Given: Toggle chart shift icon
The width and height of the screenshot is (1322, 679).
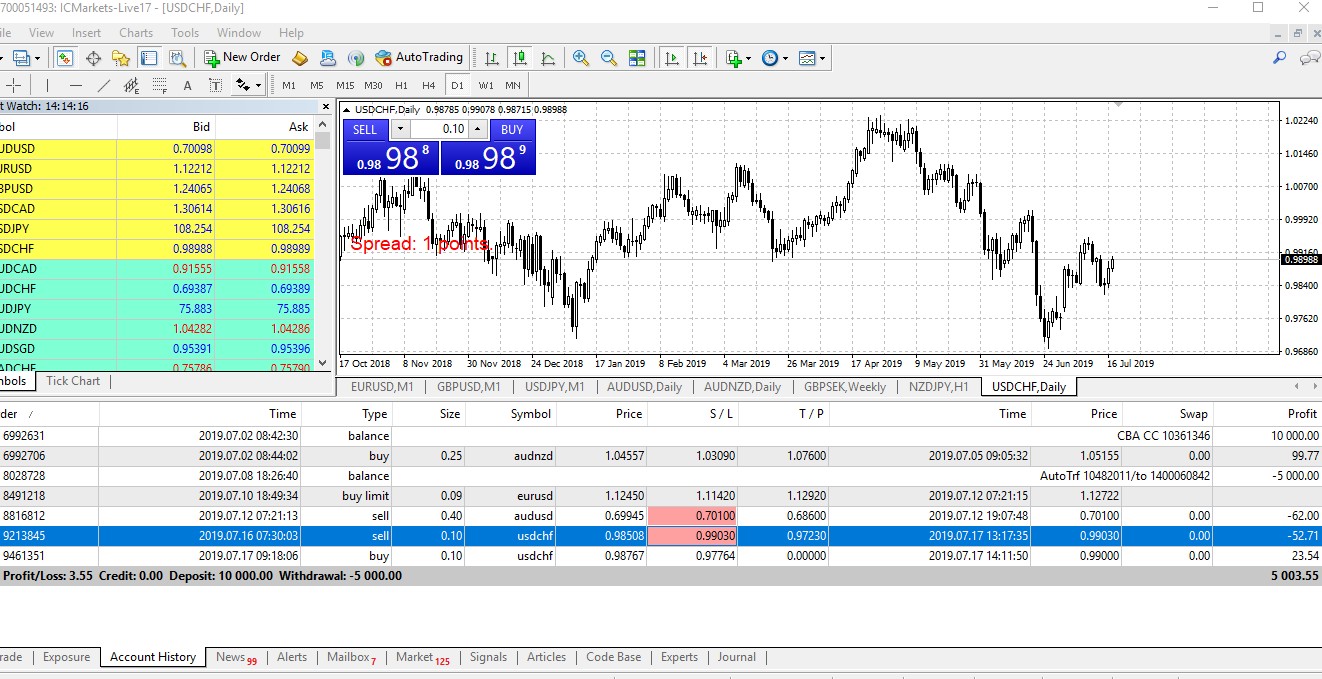Looking at the screenshot, I should click(700, 58).
